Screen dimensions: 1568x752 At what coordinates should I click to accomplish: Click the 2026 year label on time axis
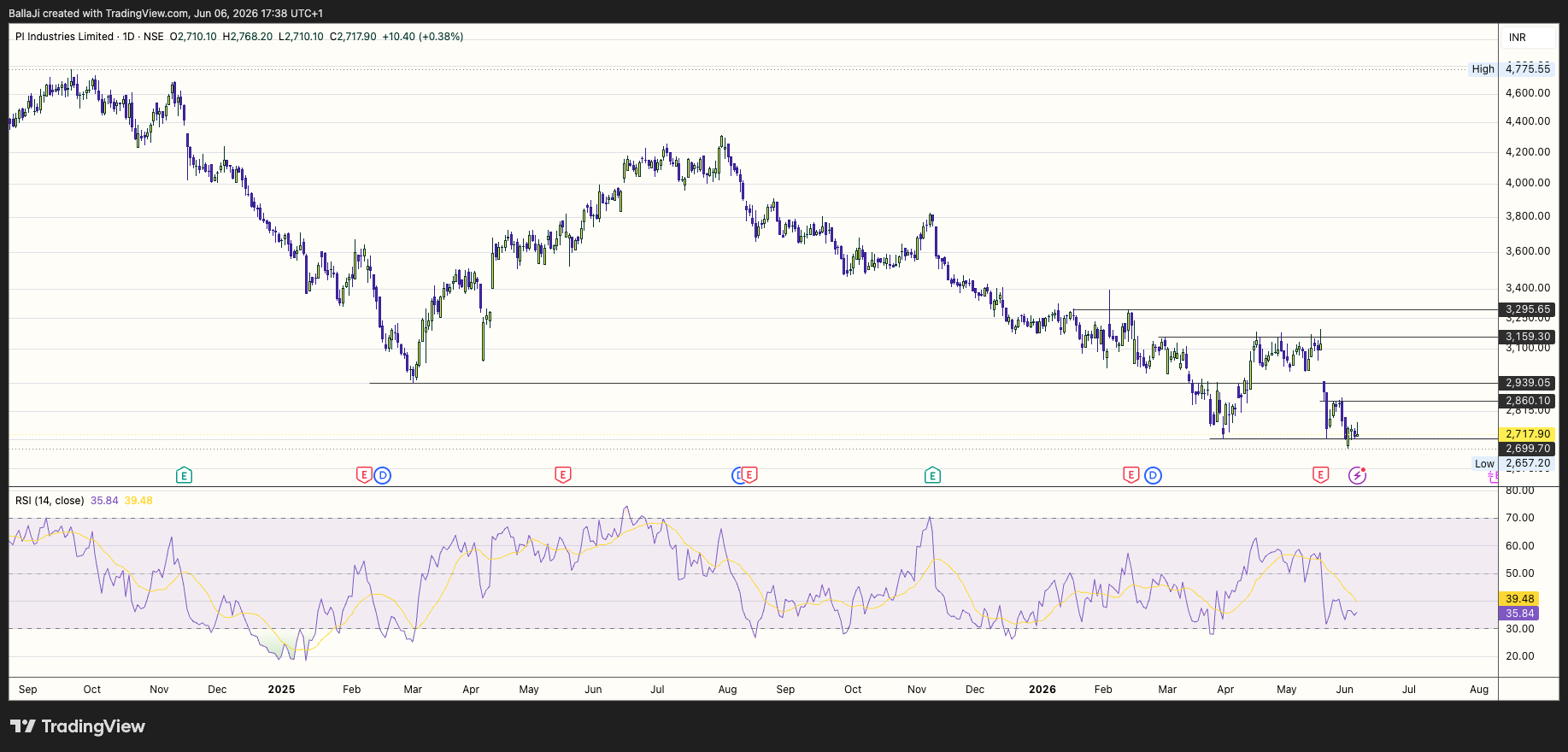[1042, 690]
